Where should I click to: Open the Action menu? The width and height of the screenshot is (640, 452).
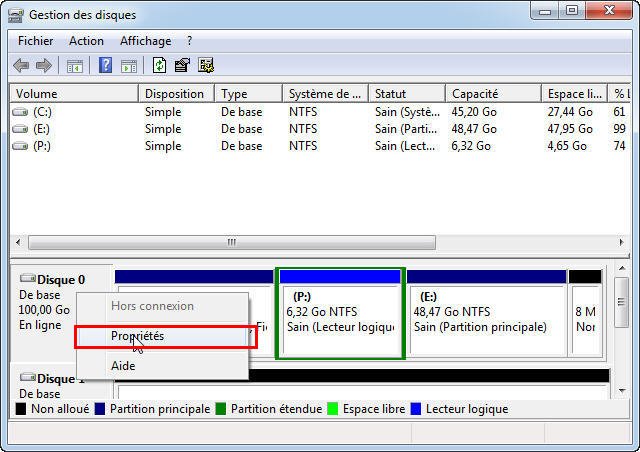pyautogui.click(x=86, y=41)
